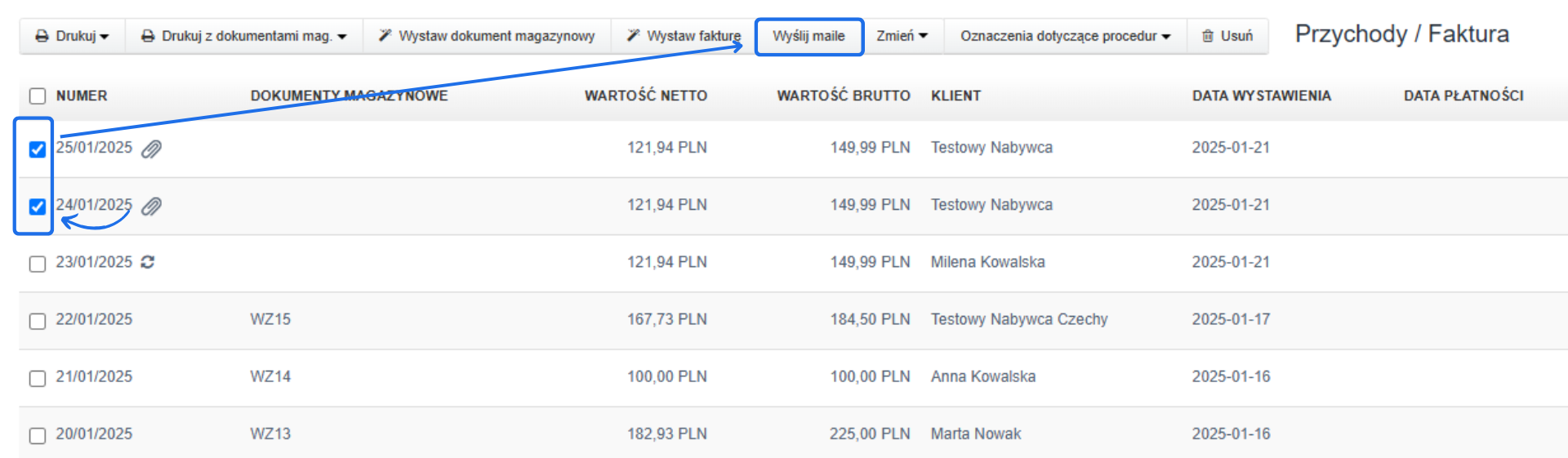Click gross value 184,50 PLN
1568x458 pixels.
tap(871, 319)
